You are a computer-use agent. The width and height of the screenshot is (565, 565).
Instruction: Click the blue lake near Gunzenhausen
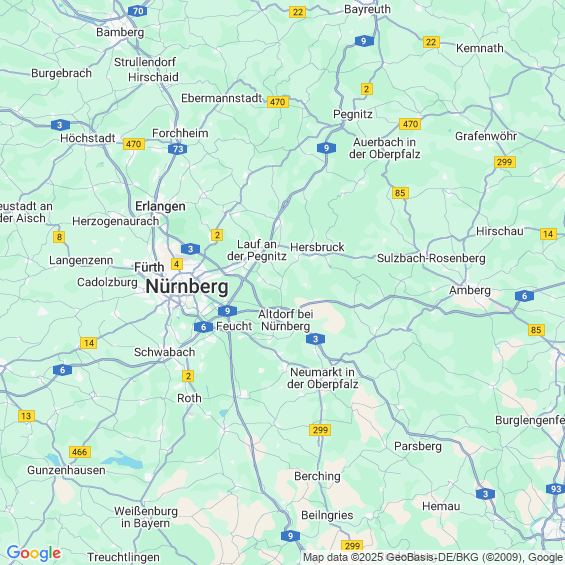point(122,461)
